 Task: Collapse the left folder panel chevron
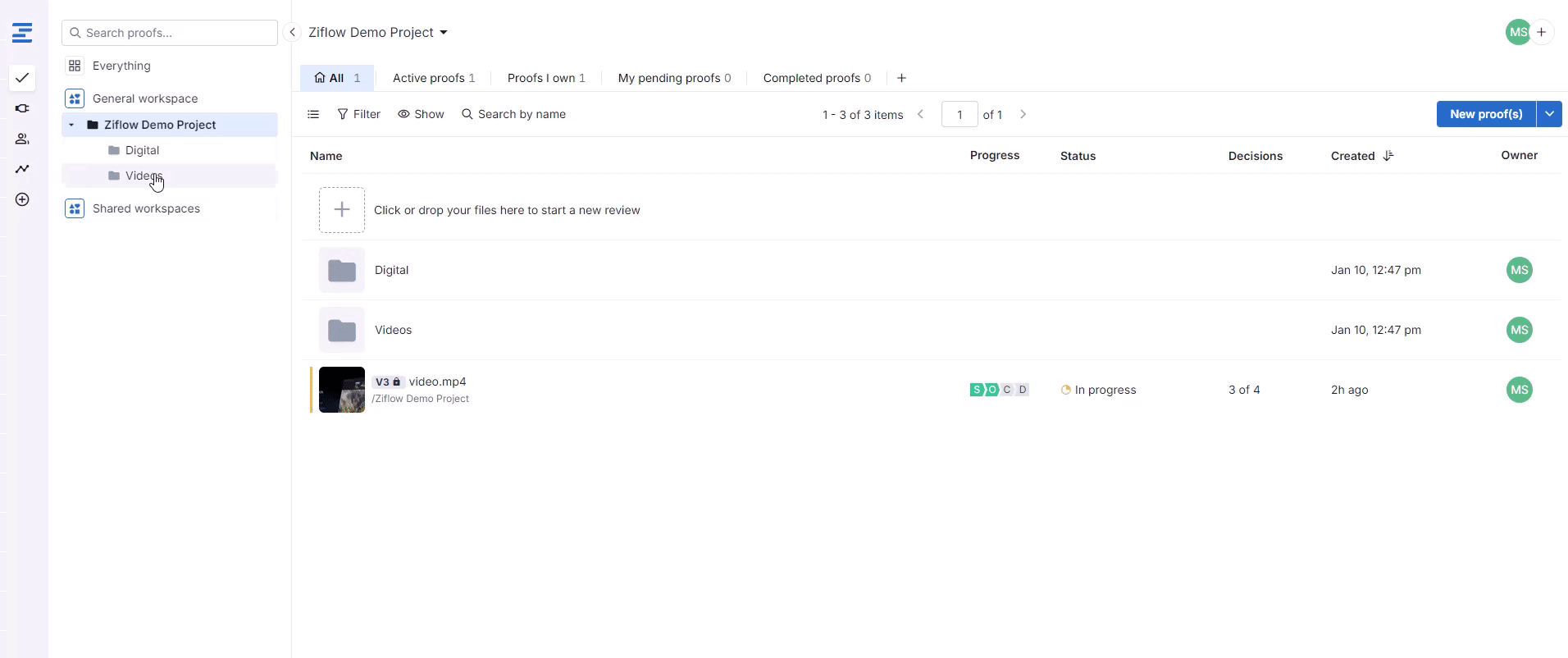pos(292,32)
